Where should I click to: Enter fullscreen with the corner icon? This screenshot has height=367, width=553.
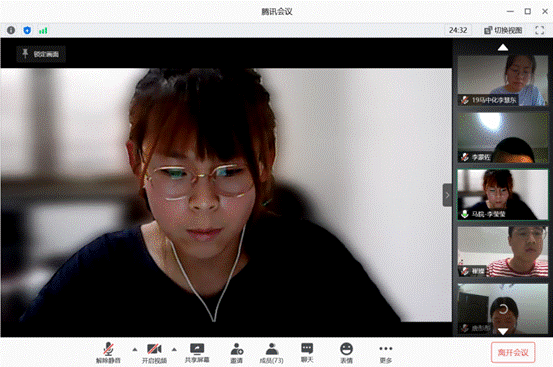(539, 30)
